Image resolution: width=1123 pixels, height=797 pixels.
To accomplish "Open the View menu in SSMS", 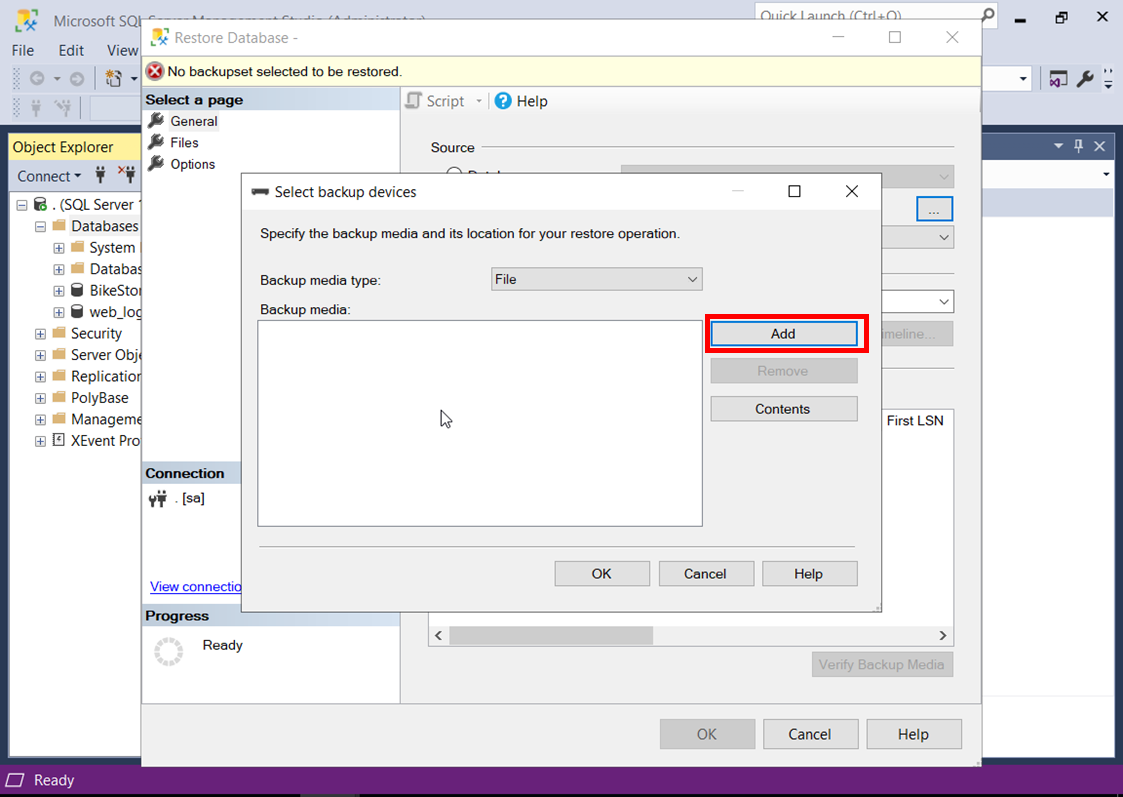I will [x=122, y=50].
